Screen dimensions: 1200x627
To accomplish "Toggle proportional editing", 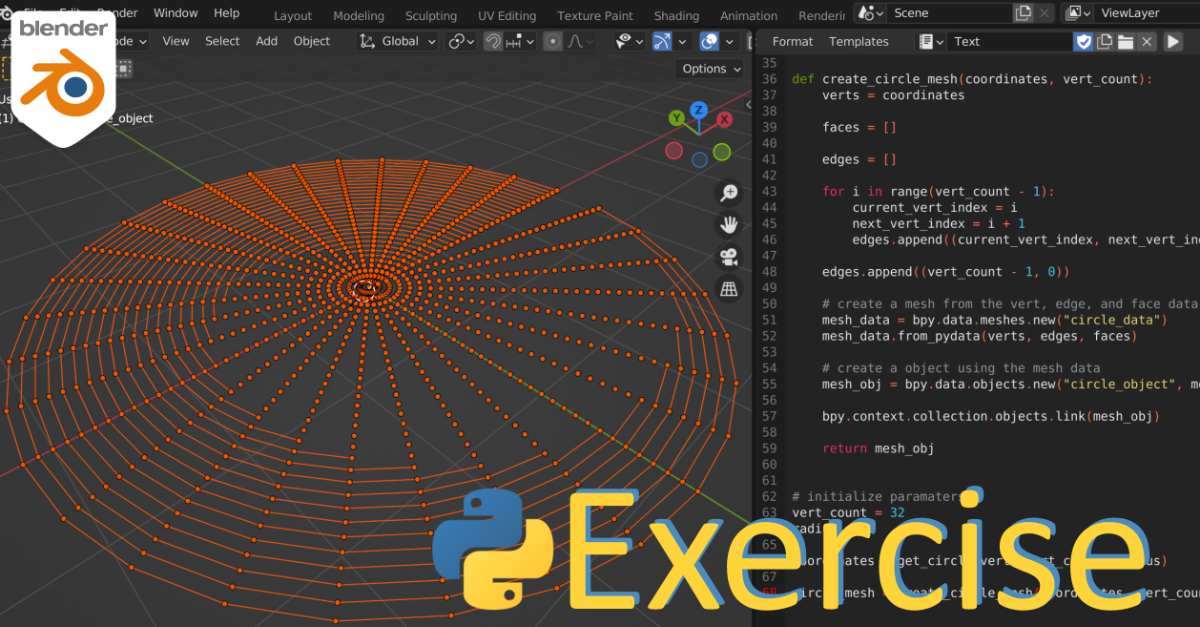I will tap(552, 41).
